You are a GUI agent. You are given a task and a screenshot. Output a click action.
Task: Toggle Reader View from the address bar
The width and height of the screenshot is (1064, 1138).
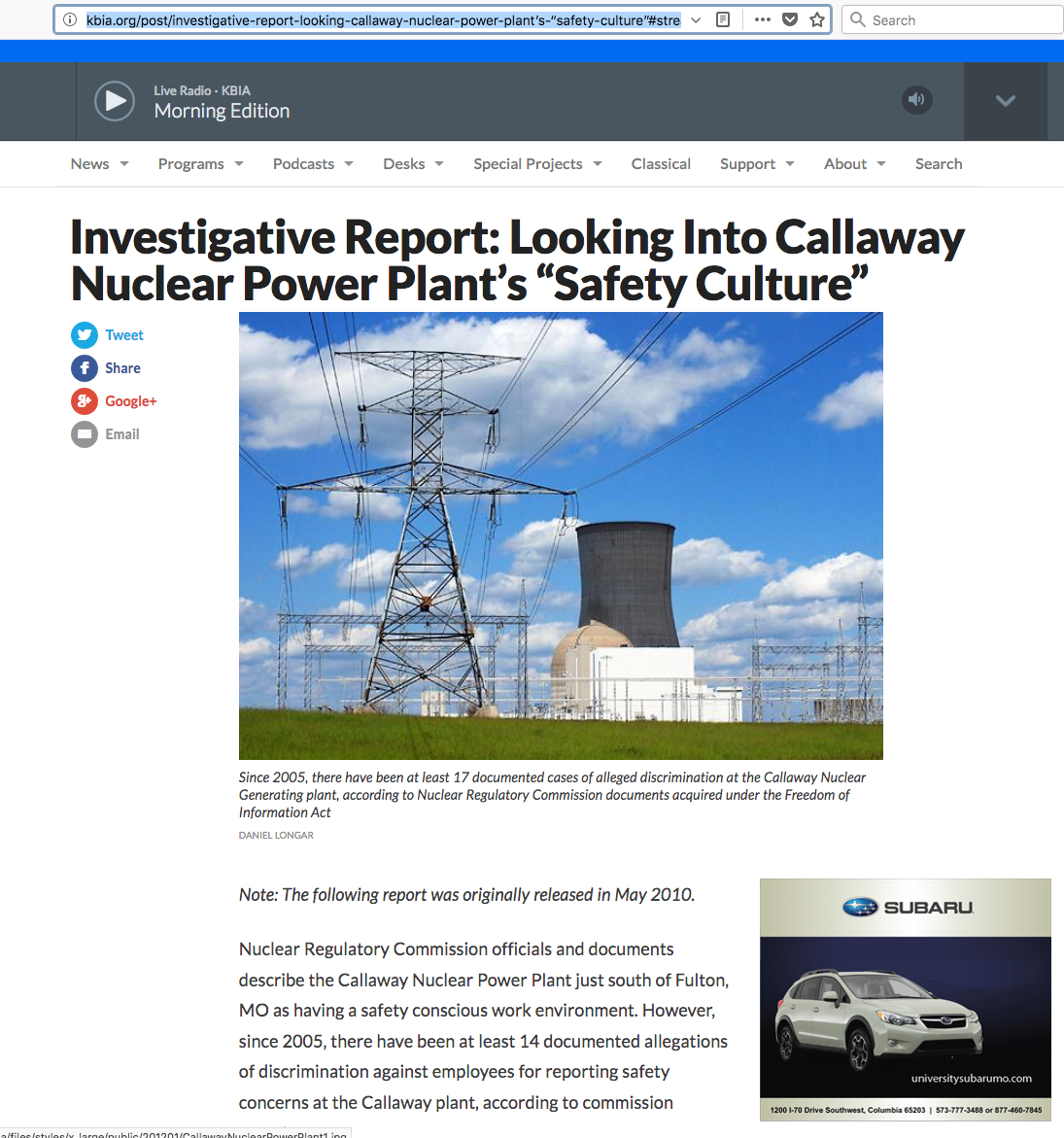722,19
